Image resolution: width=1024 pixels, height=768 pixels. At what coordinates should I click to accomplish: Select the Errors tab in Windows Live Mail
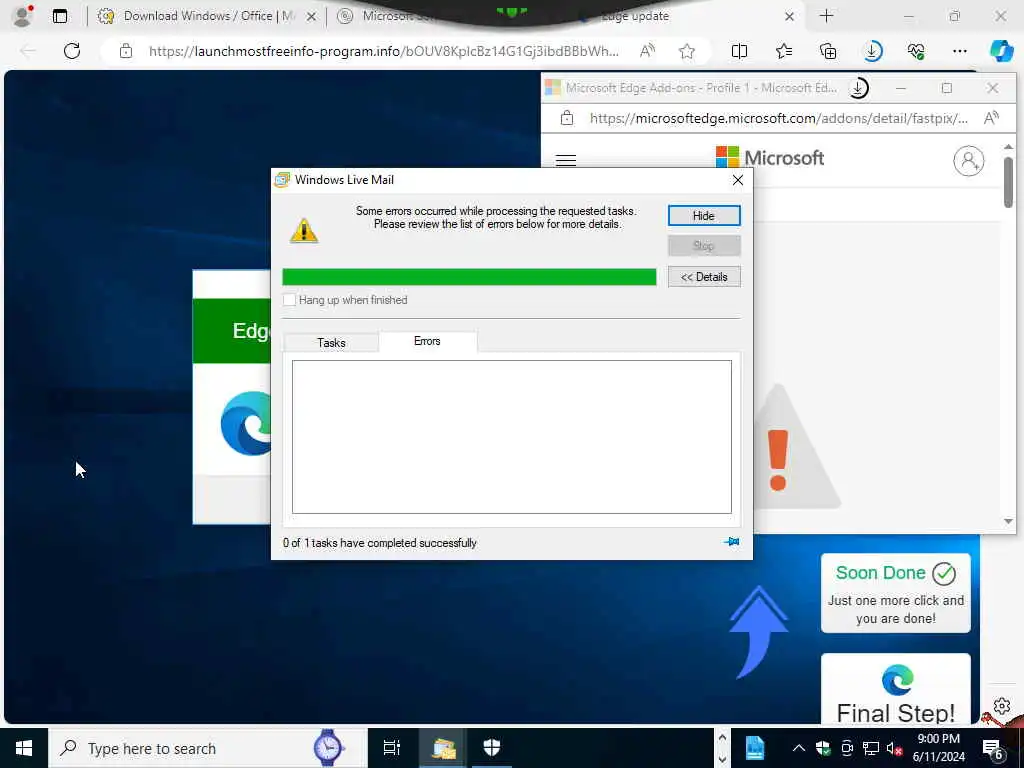[x=427, y=341]
